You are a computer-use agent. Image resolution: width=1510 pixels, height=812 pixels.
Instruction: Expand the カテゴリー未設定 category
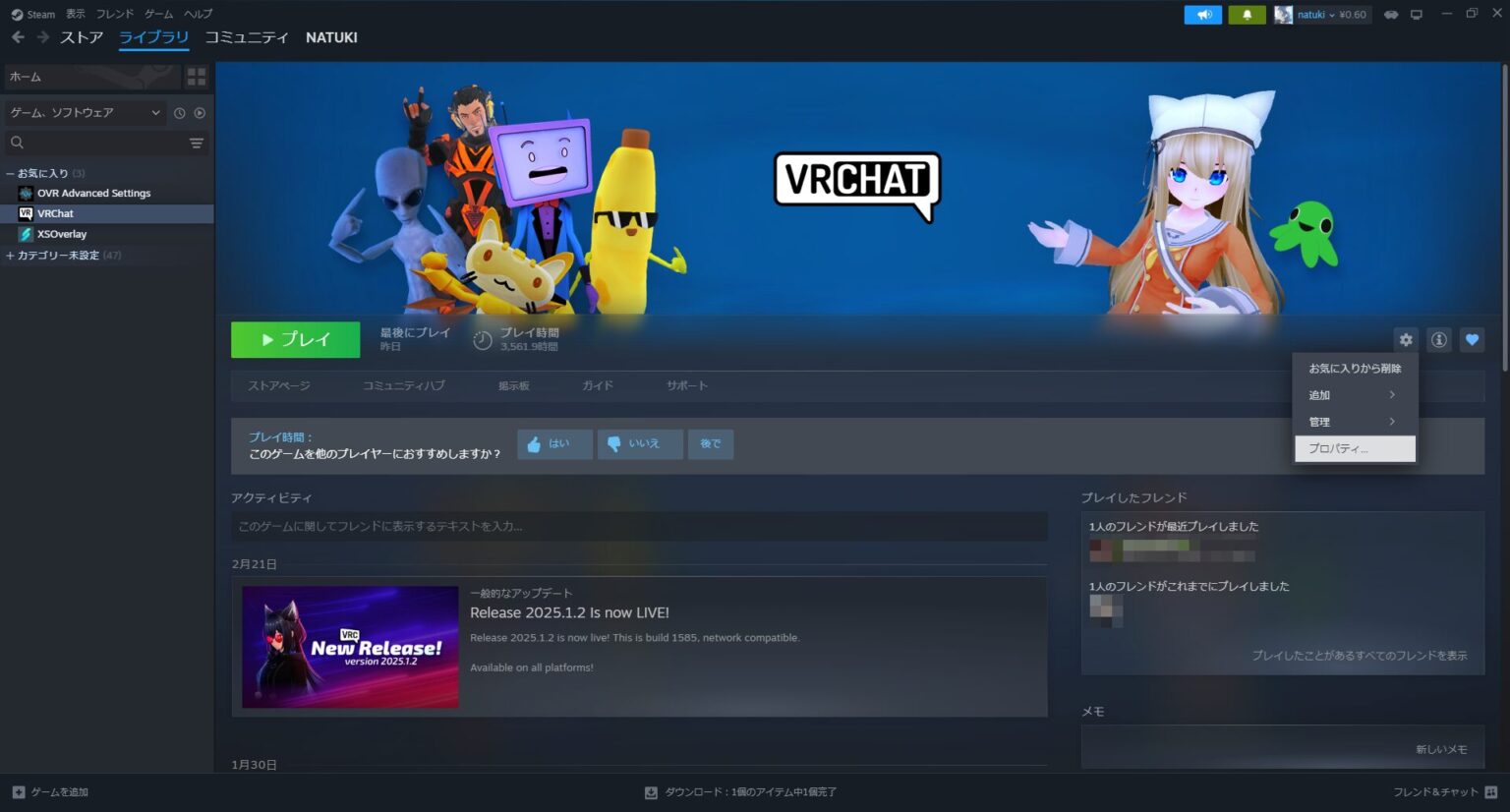(x=8, y=255)
